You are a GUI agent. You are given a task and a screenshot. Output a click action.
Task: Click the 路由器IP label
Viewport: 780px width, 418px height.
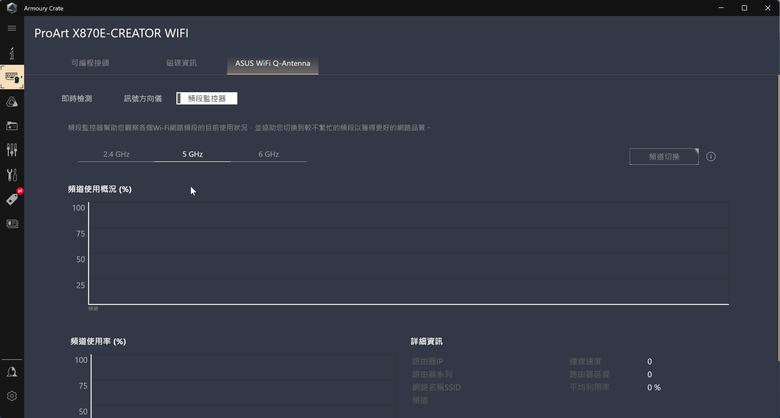pos(427,361)
